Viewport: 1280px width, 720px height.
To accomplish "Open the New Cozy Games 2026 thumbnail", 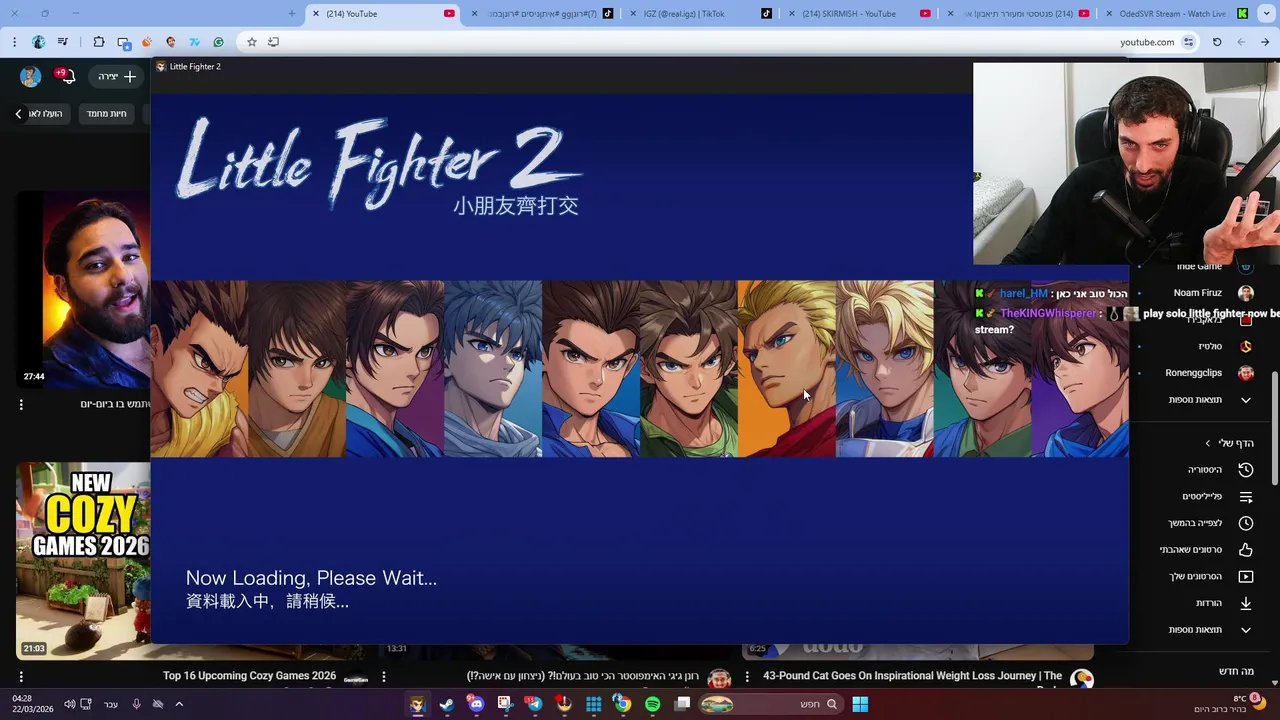I will coord(84,560).
